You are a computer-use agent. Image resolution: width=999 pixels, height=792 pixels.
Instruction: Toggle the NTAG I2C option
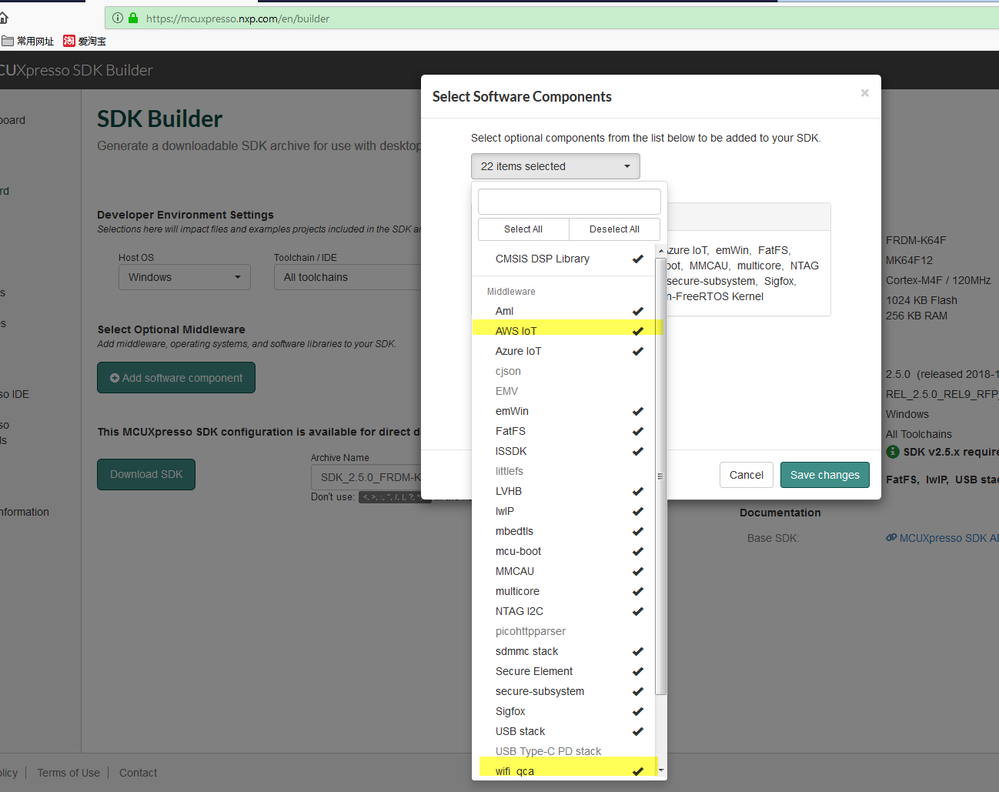coord(564,611)
